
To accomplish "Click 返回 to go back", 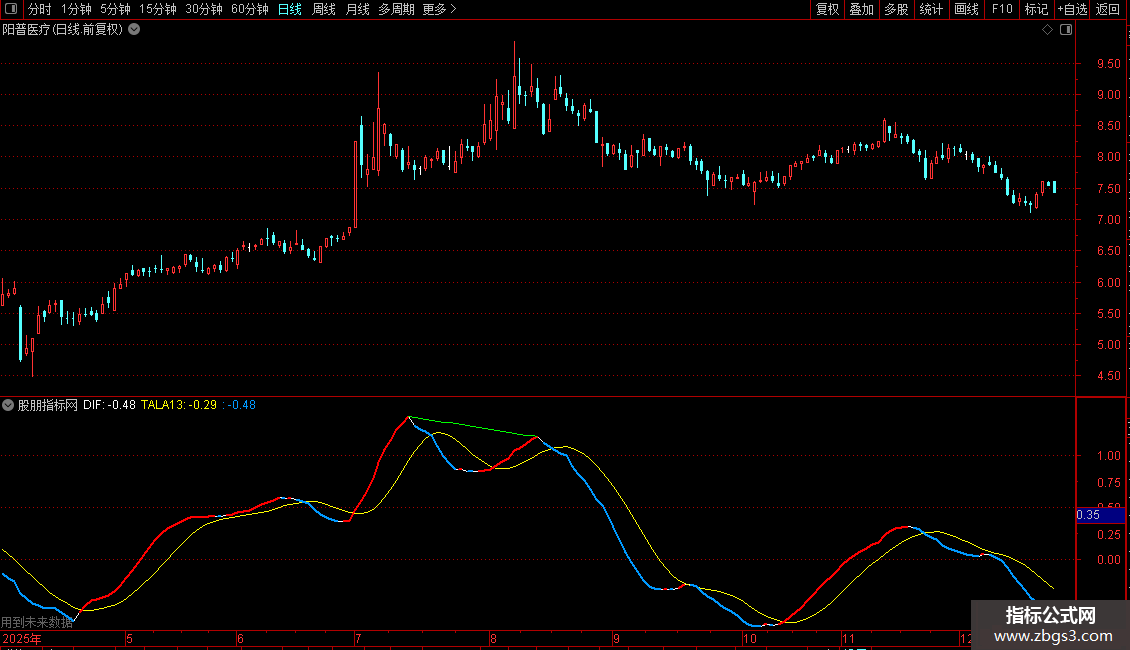I will pos(1108,9).
